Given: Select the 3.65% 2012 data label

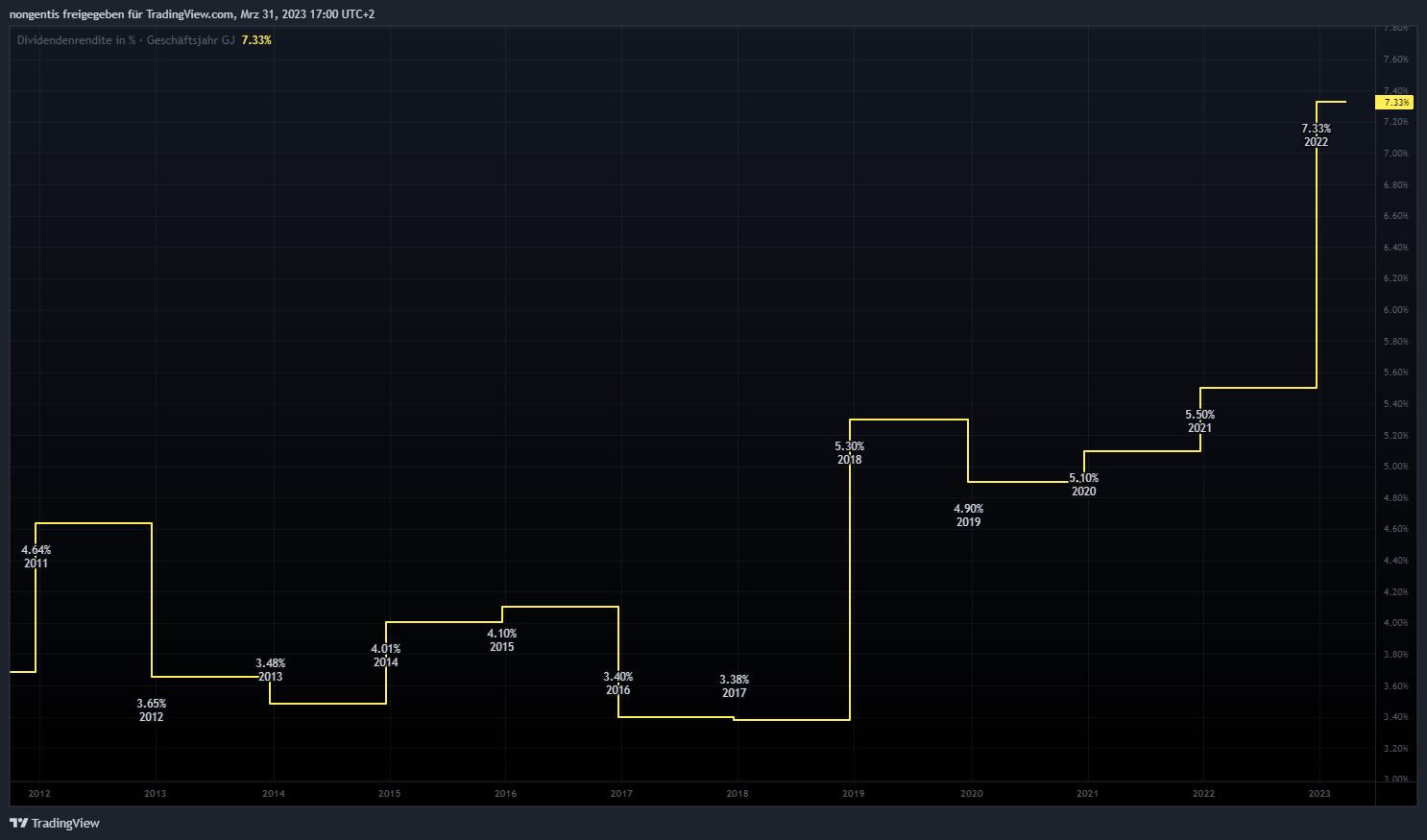Looking at the screenshot, I should coord(151,710).
